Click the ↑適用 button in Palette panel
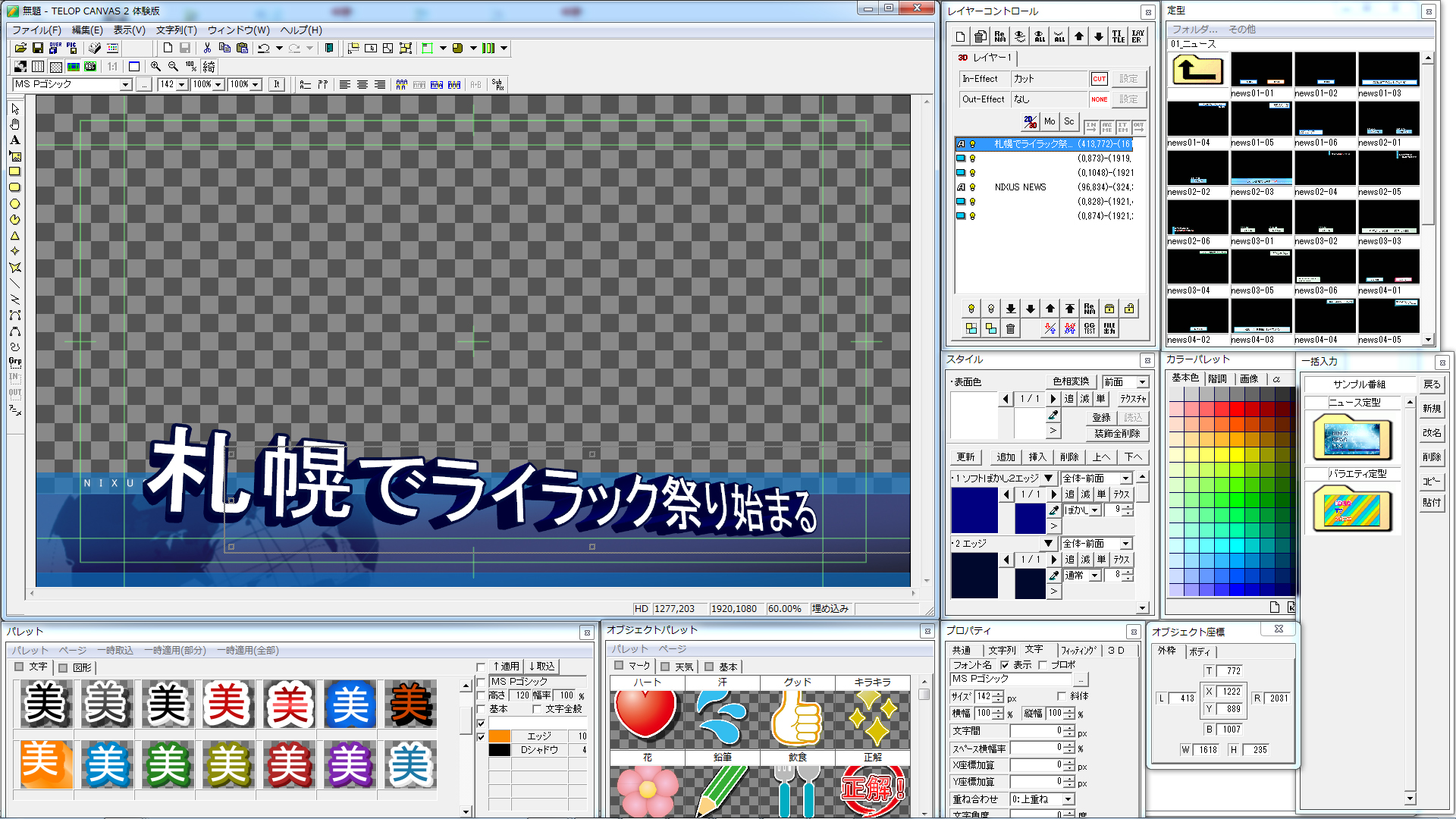The image size is (1456, 819). coord(506,667)
